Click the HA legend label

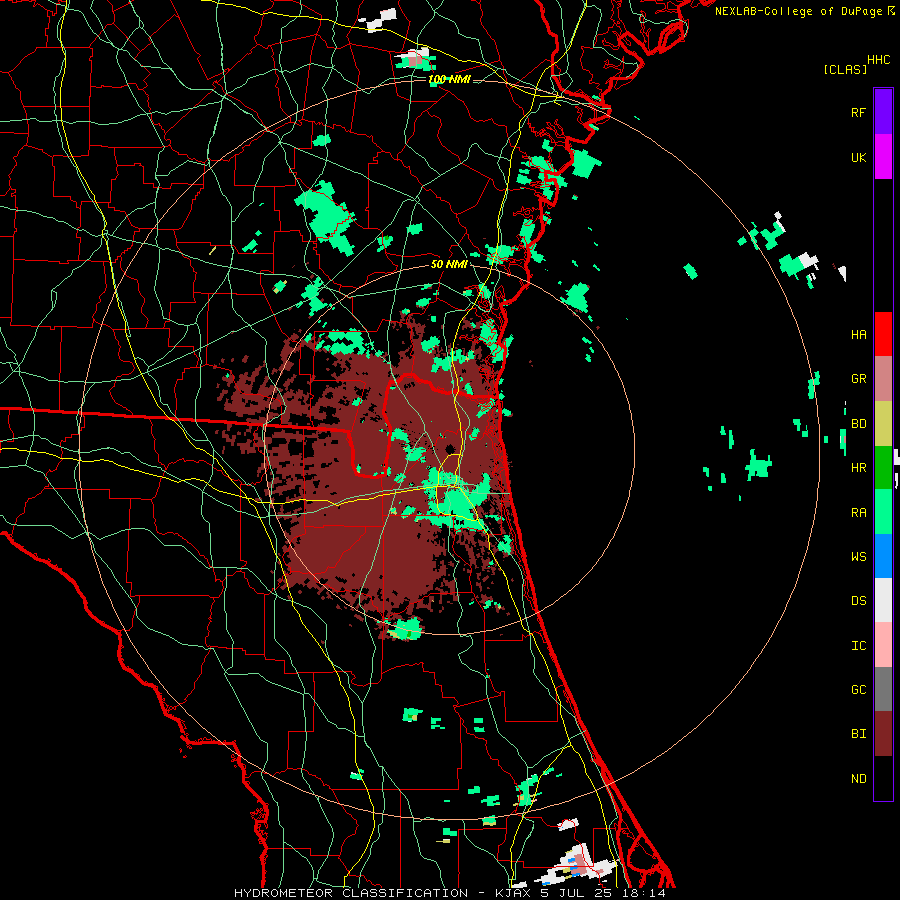tap(858, 335)
